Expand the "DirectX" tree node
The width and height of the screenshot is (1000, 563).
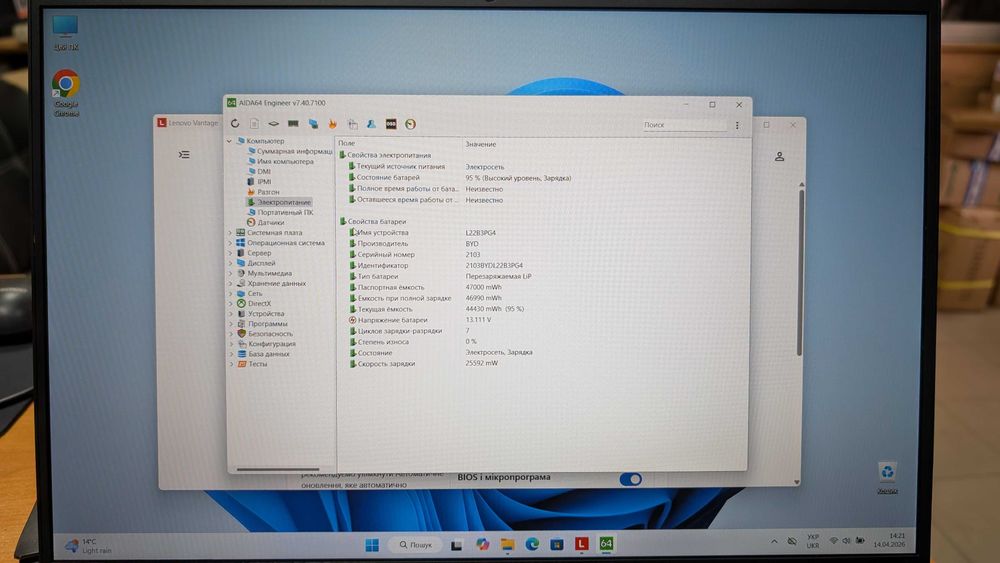tap(230, 304)
